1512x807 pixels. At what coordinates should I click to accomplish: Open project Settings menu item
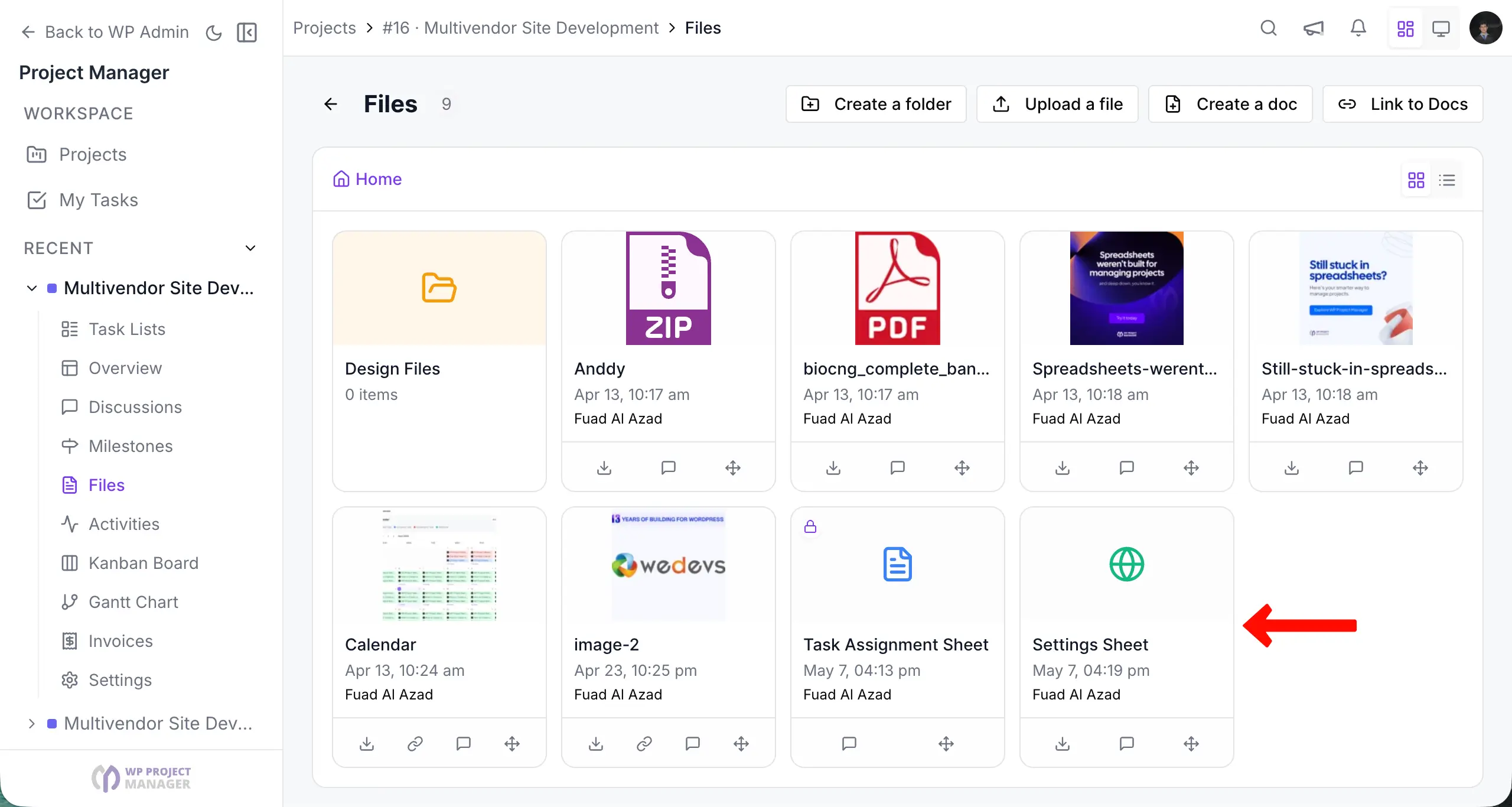(x=107, y=680)
